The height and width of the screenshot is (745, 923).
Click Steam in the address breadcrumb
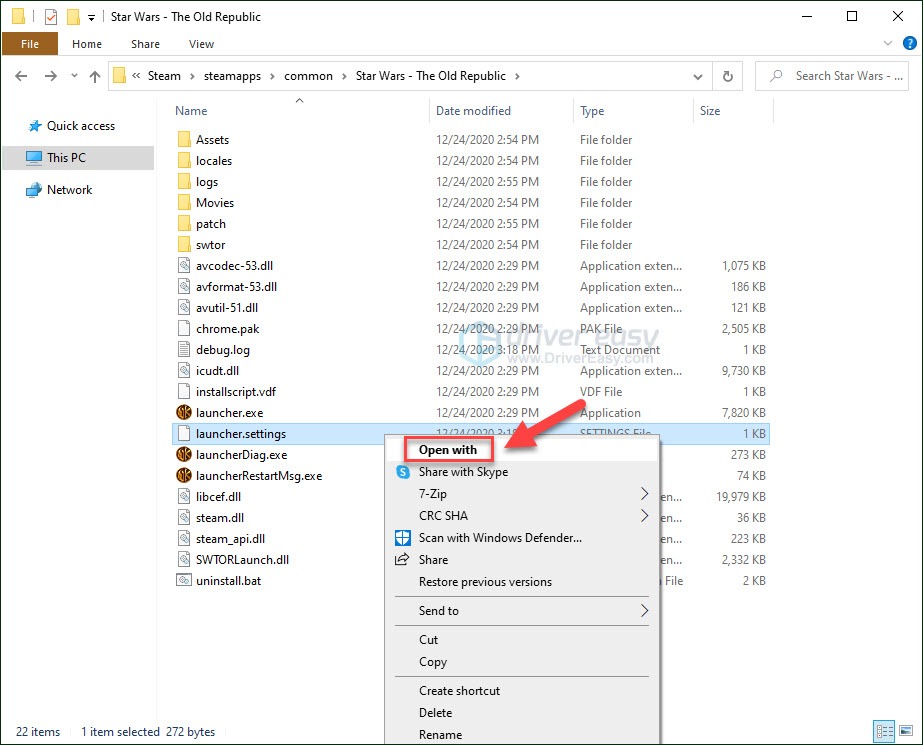[x=164, y=76]
